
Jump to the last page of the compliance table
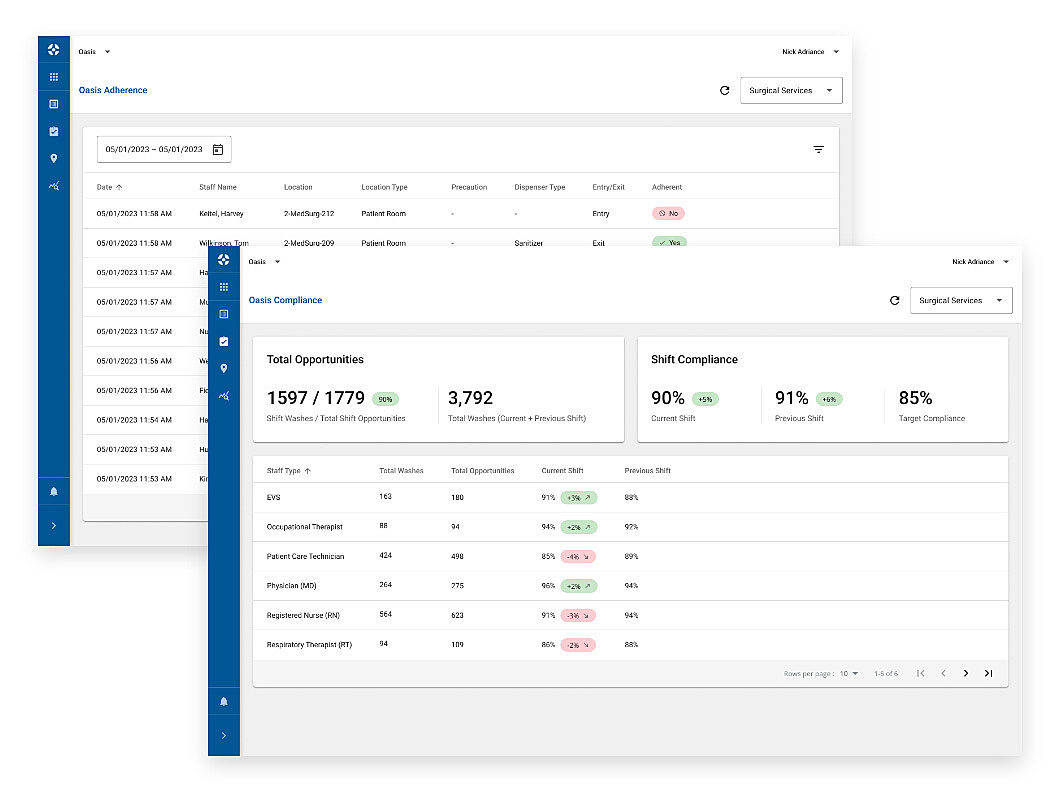988,673
